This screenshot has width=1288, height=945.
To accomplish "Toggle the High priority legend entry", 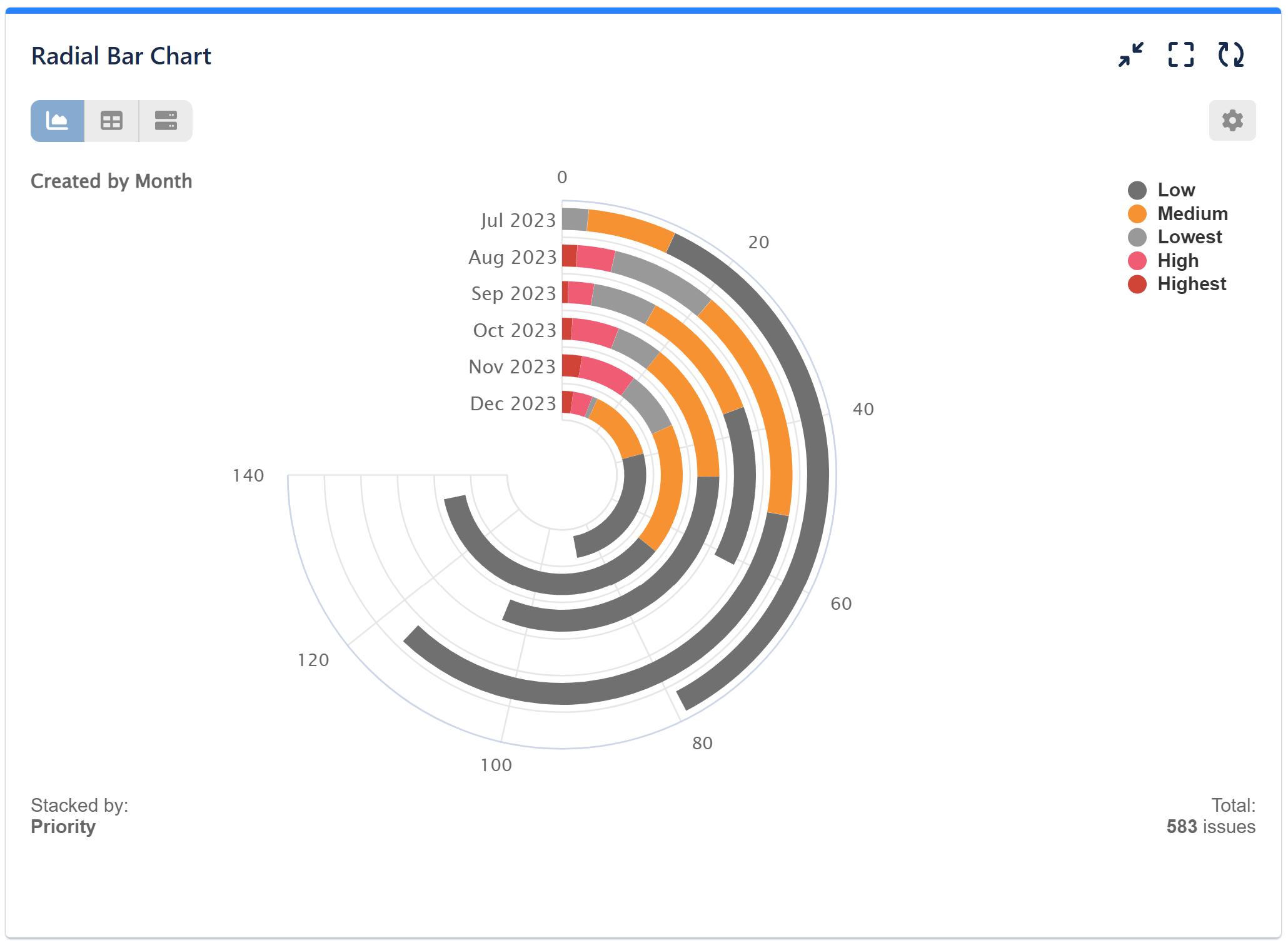I will coord(1177,261).
